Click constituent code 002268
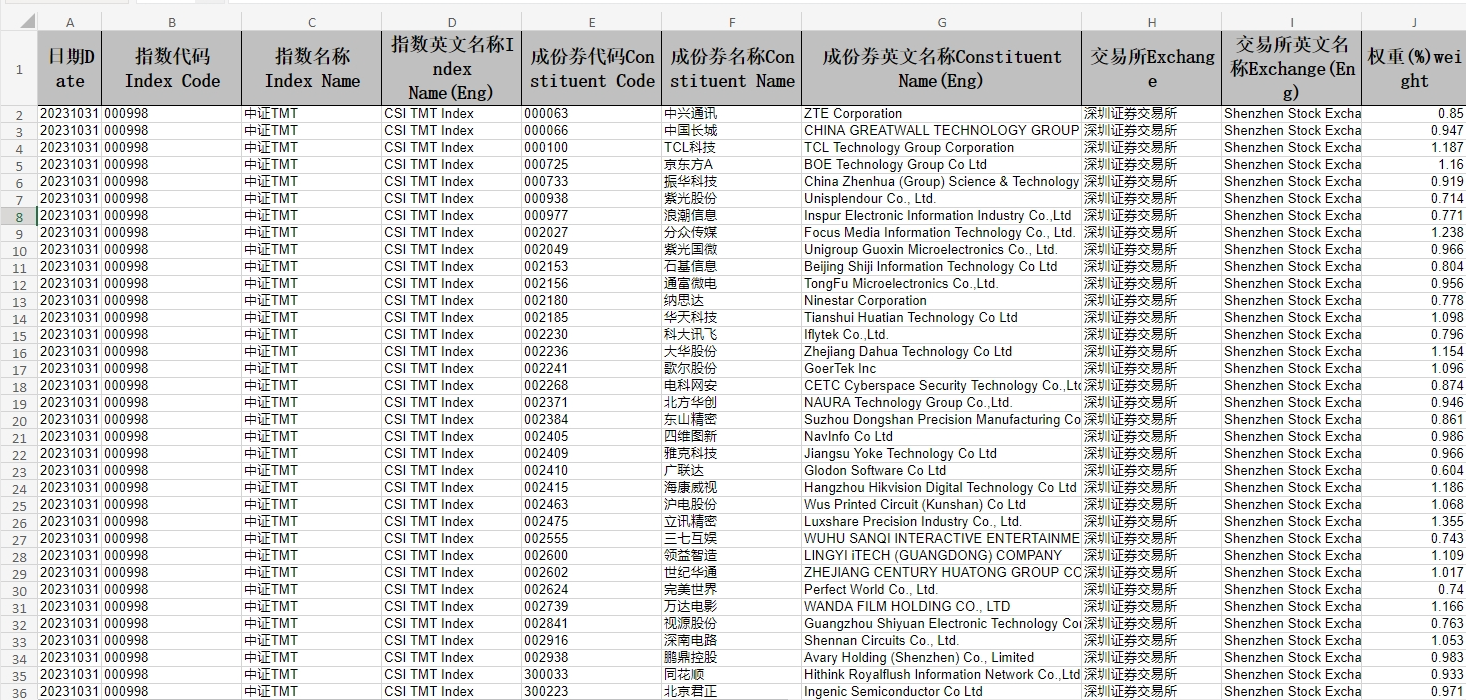 point(592,386)
